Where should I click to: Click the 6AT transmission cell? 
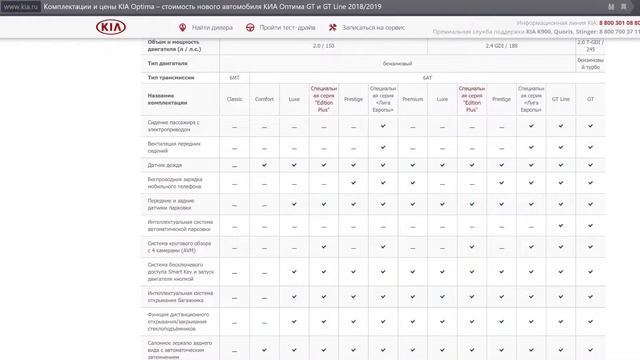[x=427, y=78]
